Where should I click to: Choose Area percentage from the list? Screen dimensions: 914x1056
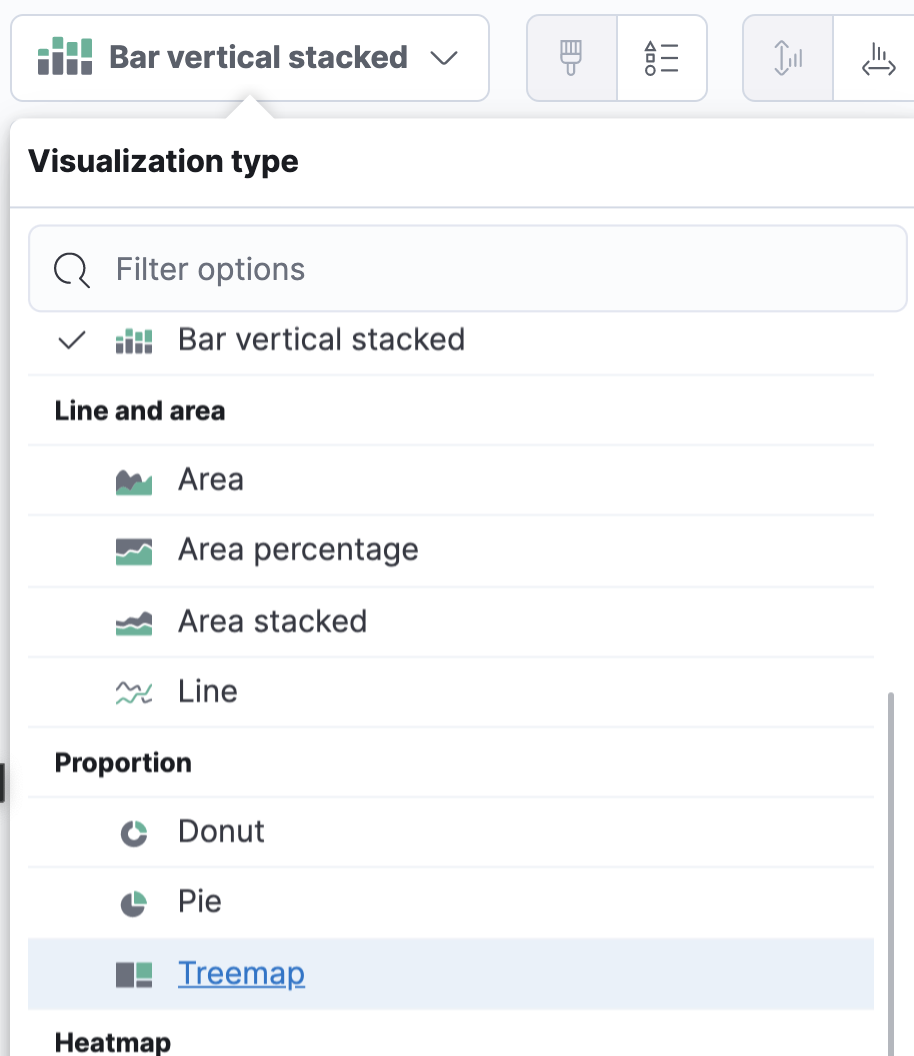pyautogui.click(x=298, y=550)
